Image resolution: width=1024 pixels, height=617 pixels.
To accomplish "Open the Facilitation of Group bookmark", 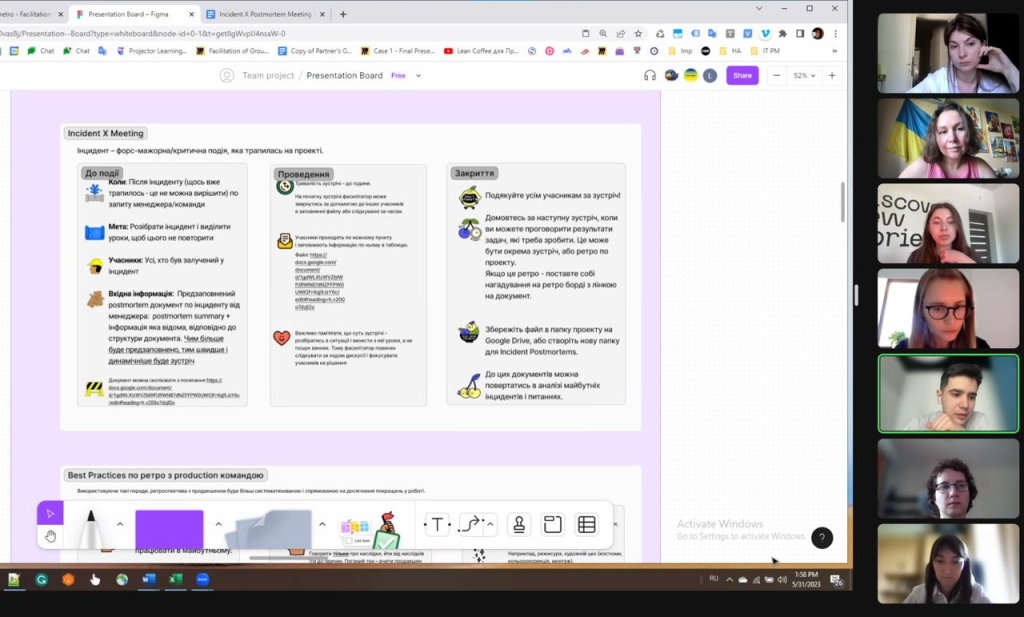I will (232, 51).
